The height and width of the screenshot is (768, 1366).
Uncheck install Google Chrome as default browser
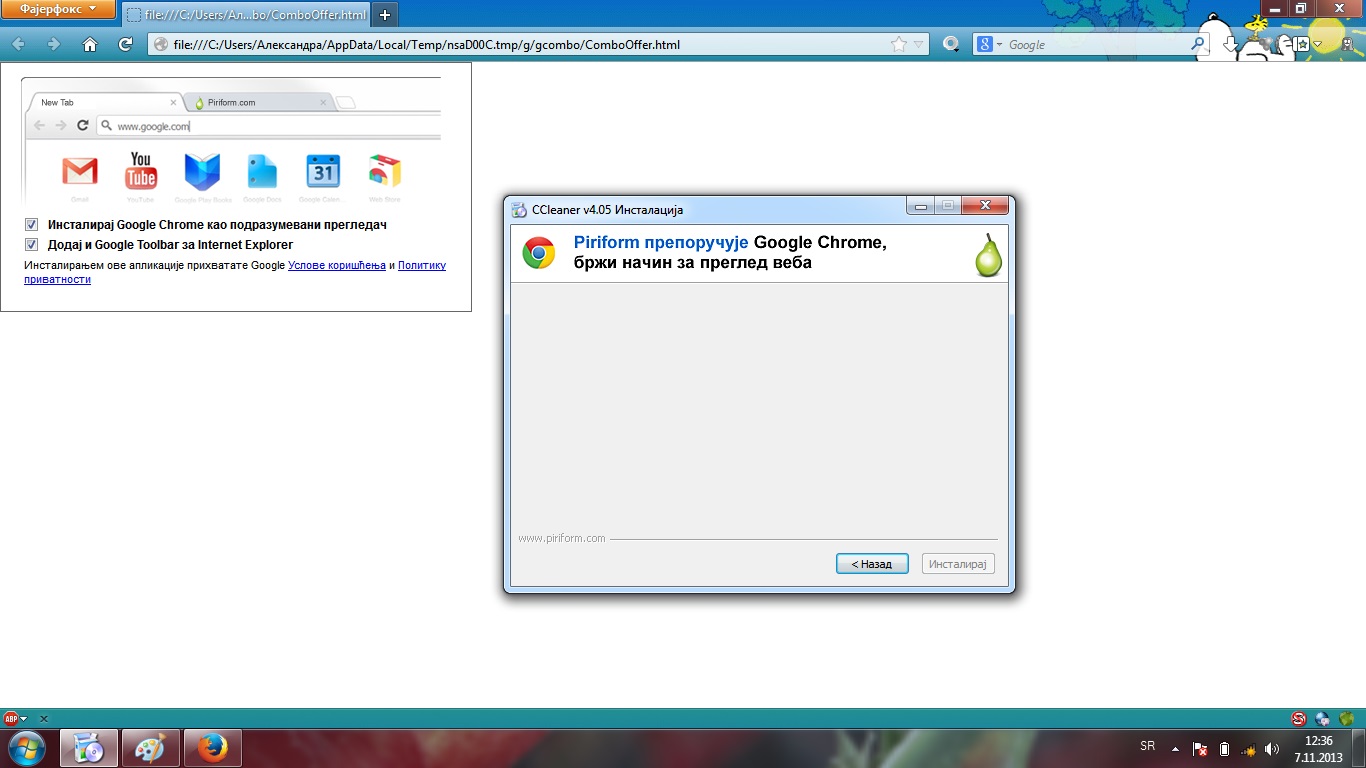(x=32, y=225)
